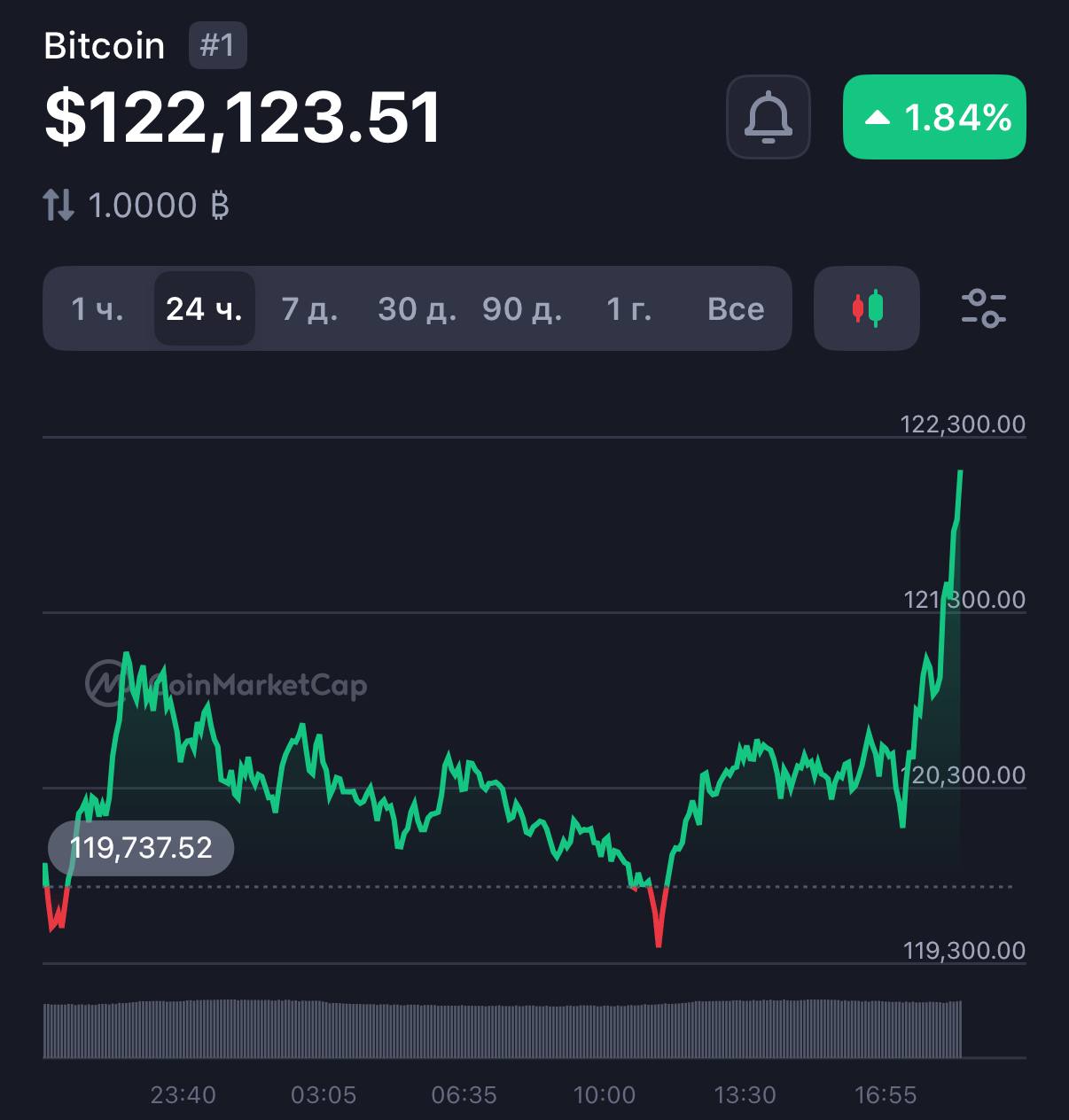Screen dimensions: 1069x1120
Task: Show the 90 д. price chart
Action: pyautogui.click(x=522, y=308)
